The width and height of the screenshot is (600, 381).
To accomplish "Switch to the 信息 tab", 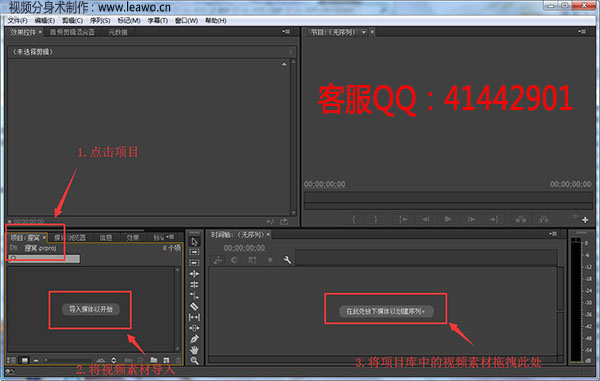I will pyautogui.click(x=106, y=238).
